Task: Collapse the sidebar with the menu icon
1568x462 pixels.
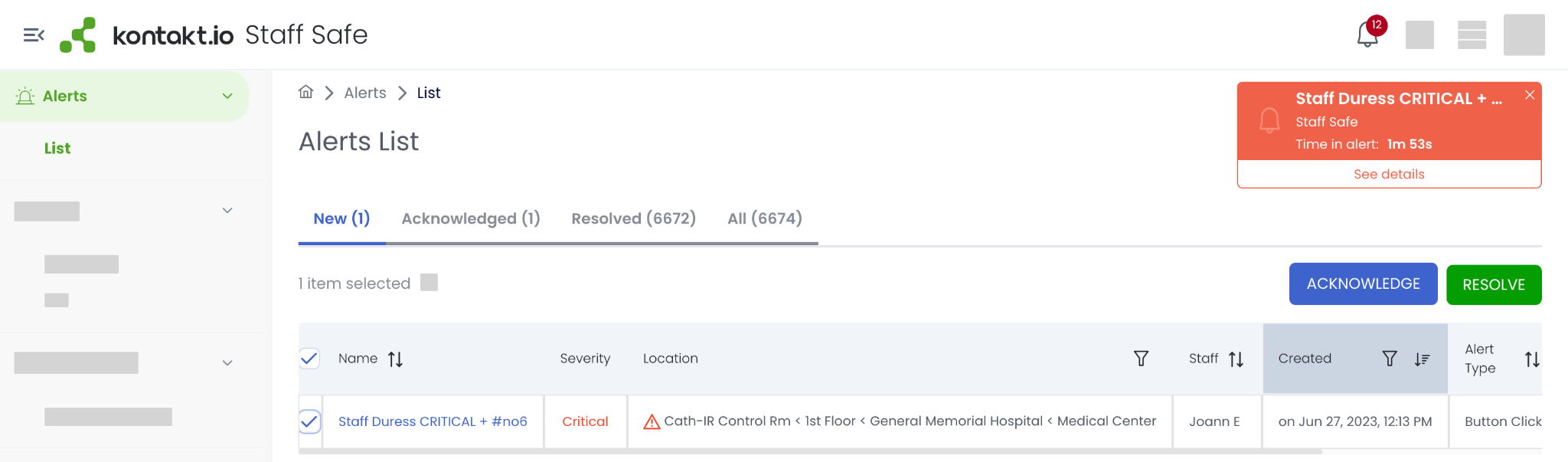Action: pyautogui.click(x=34, y=35)
